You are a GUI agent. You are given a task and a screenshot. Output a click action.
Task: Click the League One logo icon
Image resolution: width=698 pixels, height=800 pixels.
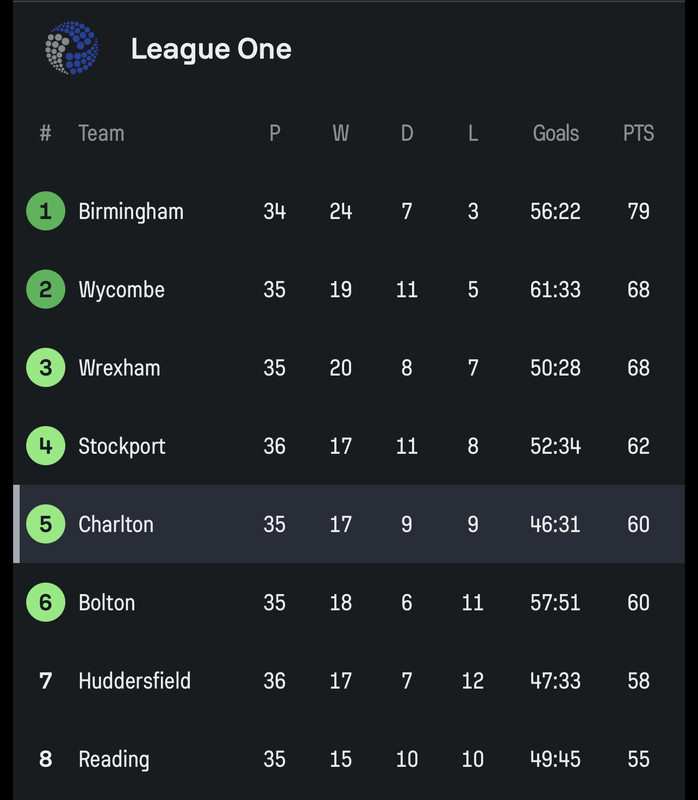coord(71,48)
